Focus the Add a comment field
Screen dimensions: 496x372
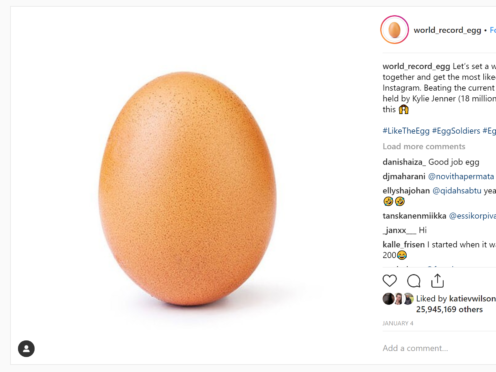tap(439, 348)
